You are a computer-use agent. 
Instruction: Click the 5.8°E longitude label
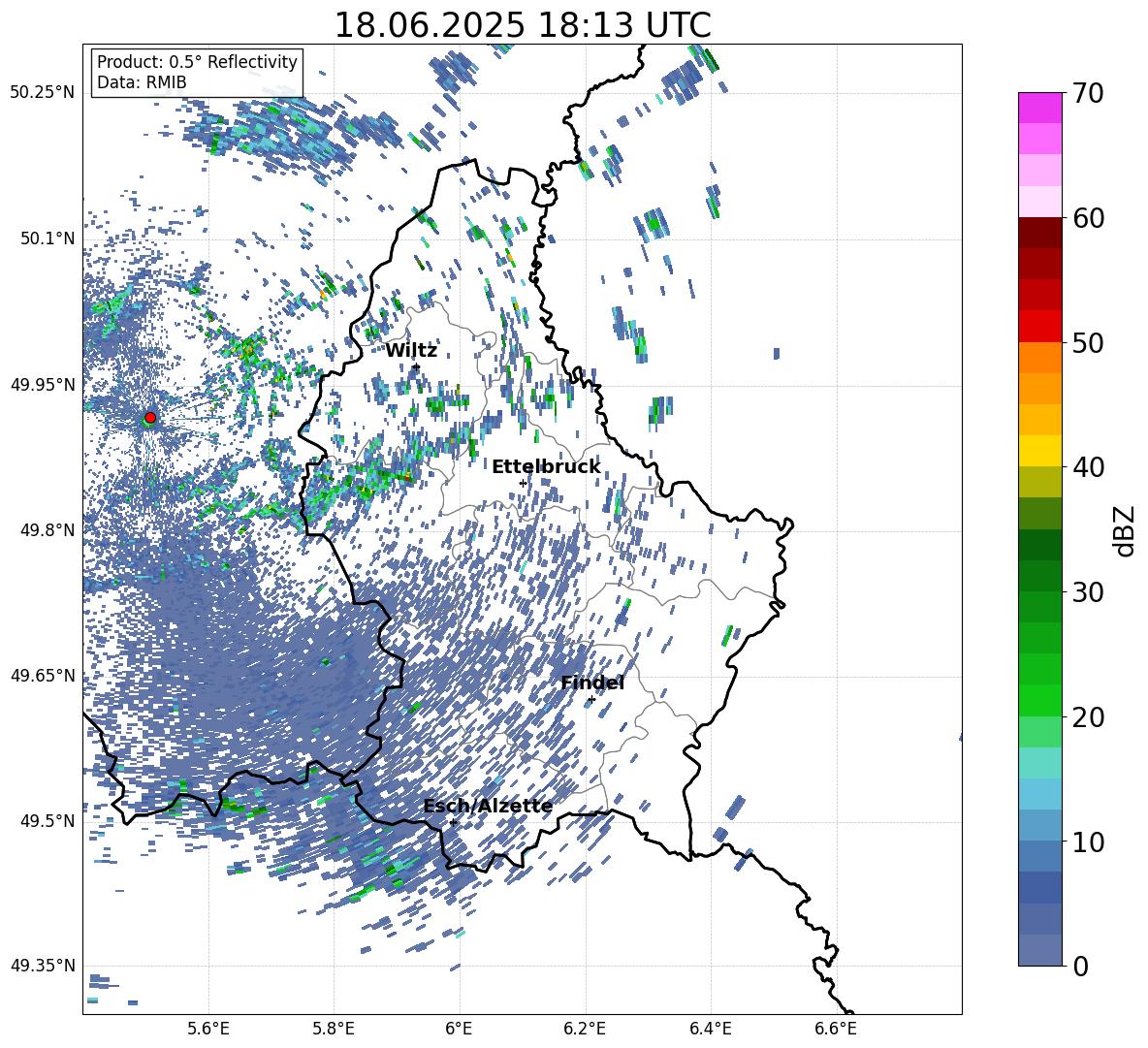click(x=334, y=1029)
